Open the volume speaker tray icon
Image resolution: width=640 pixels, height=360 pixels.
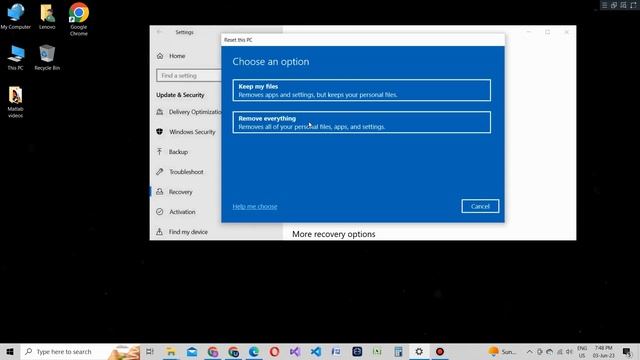coord(569,351)
